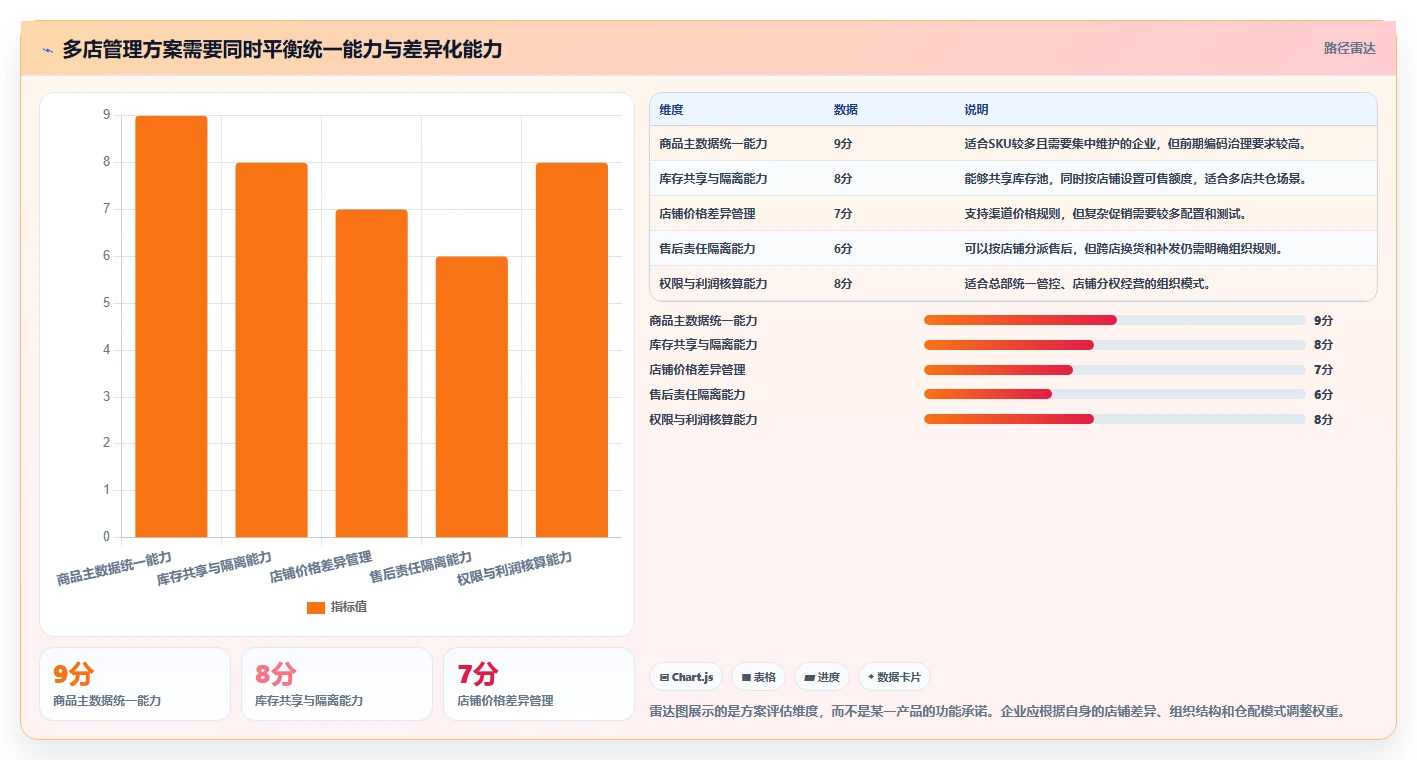The height and width of the screenshot is (760, 1417).
Task: Click y-axis tick value 5
Action: pyautogui.click(x=107, y=303)
